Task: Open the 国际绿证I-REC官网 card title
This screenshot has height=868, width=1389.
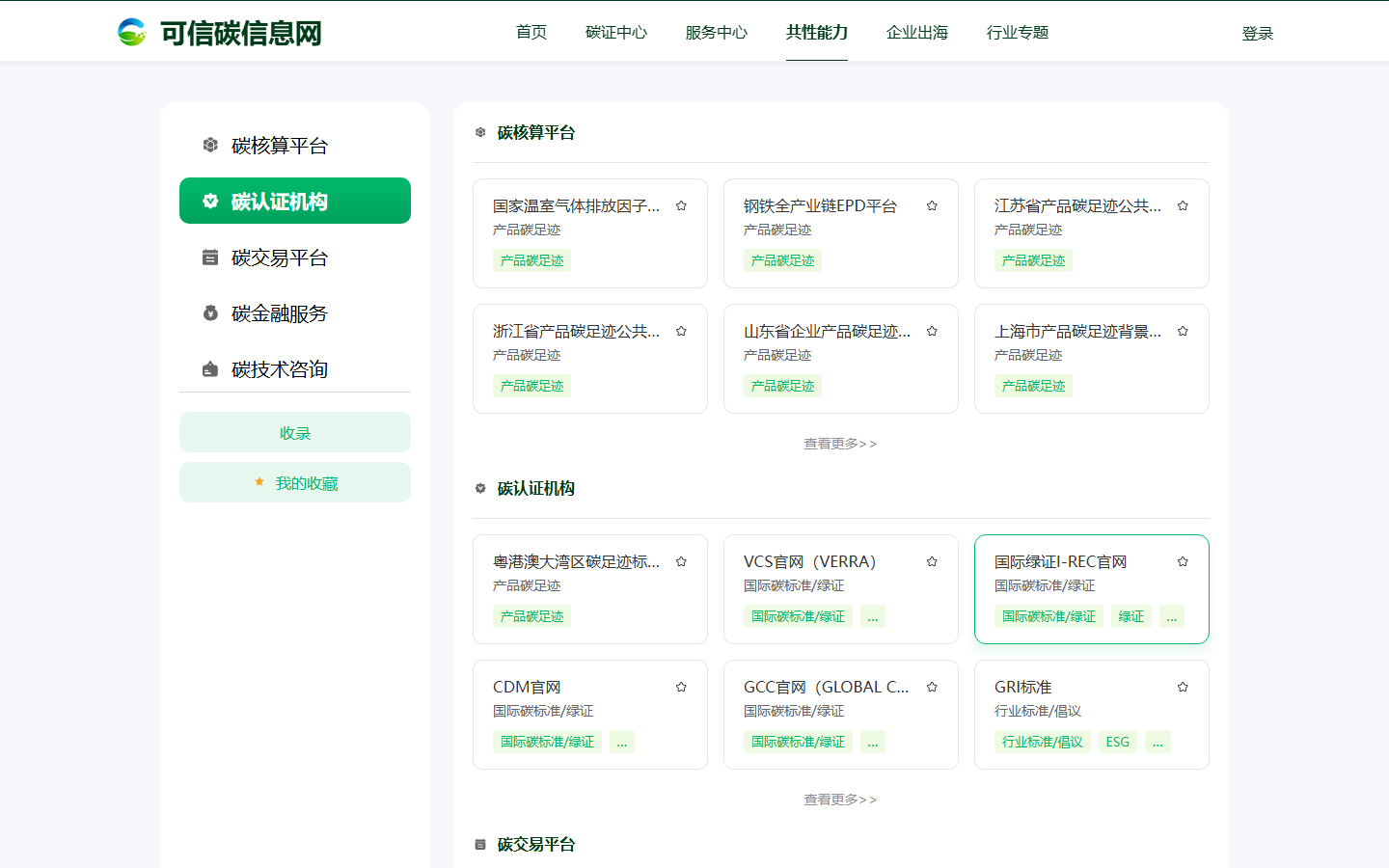Action: pos(1061,561)
